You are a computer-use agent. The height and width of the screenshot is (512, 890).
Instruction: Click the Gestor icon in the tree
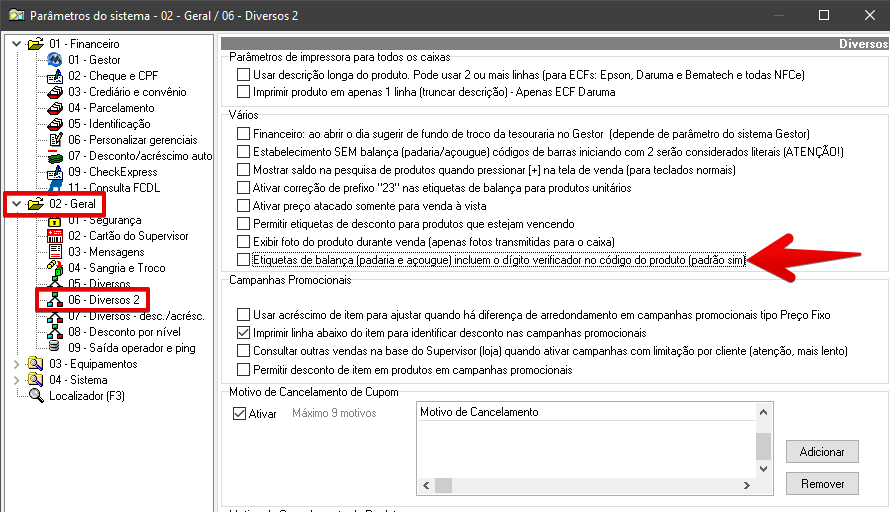pos(54,60)
